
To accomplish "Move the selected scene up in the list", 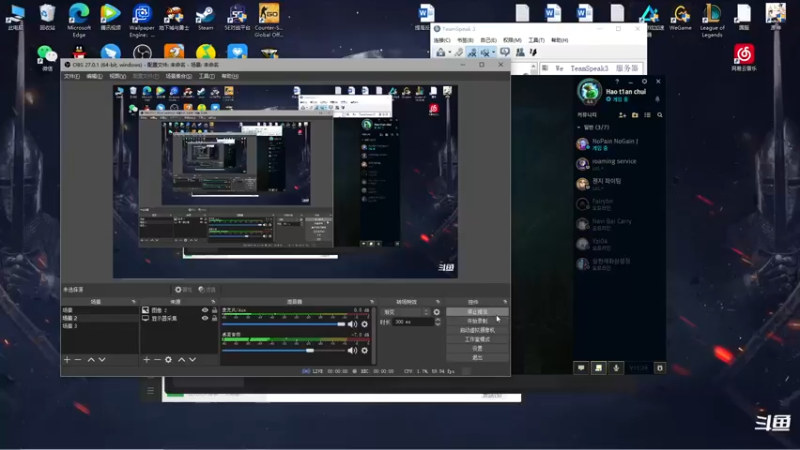I will point(91,360).
